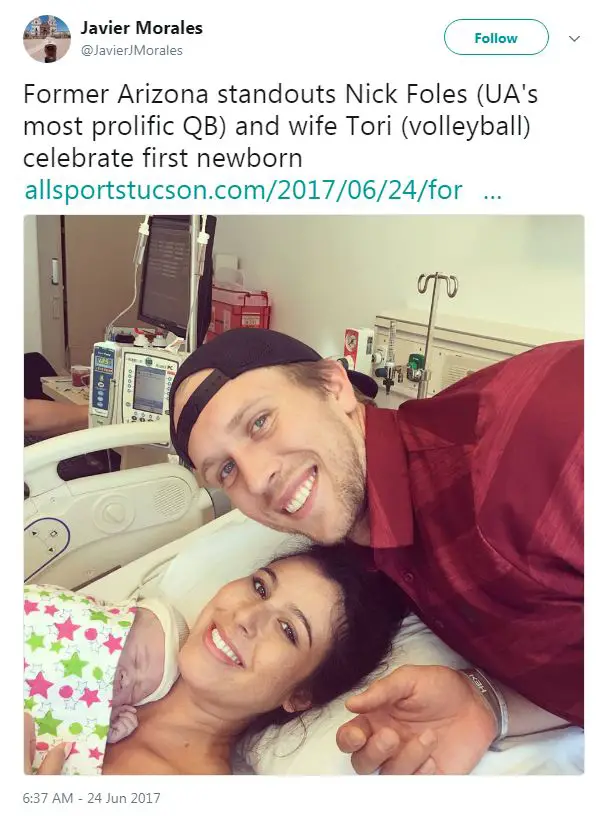Expand the tweet options chevron
The height and width of the screenshot is (816, 597).
coord(574,39)
